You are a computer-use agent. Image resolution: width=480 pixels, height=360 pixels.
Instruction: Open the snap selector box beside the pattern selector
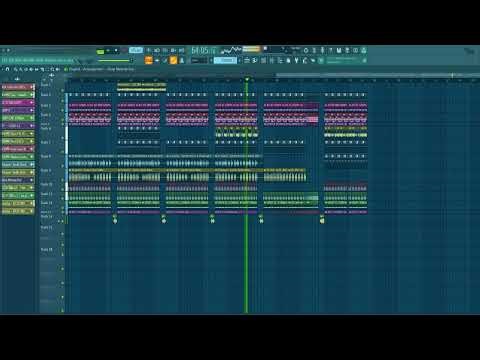point(198,60)
